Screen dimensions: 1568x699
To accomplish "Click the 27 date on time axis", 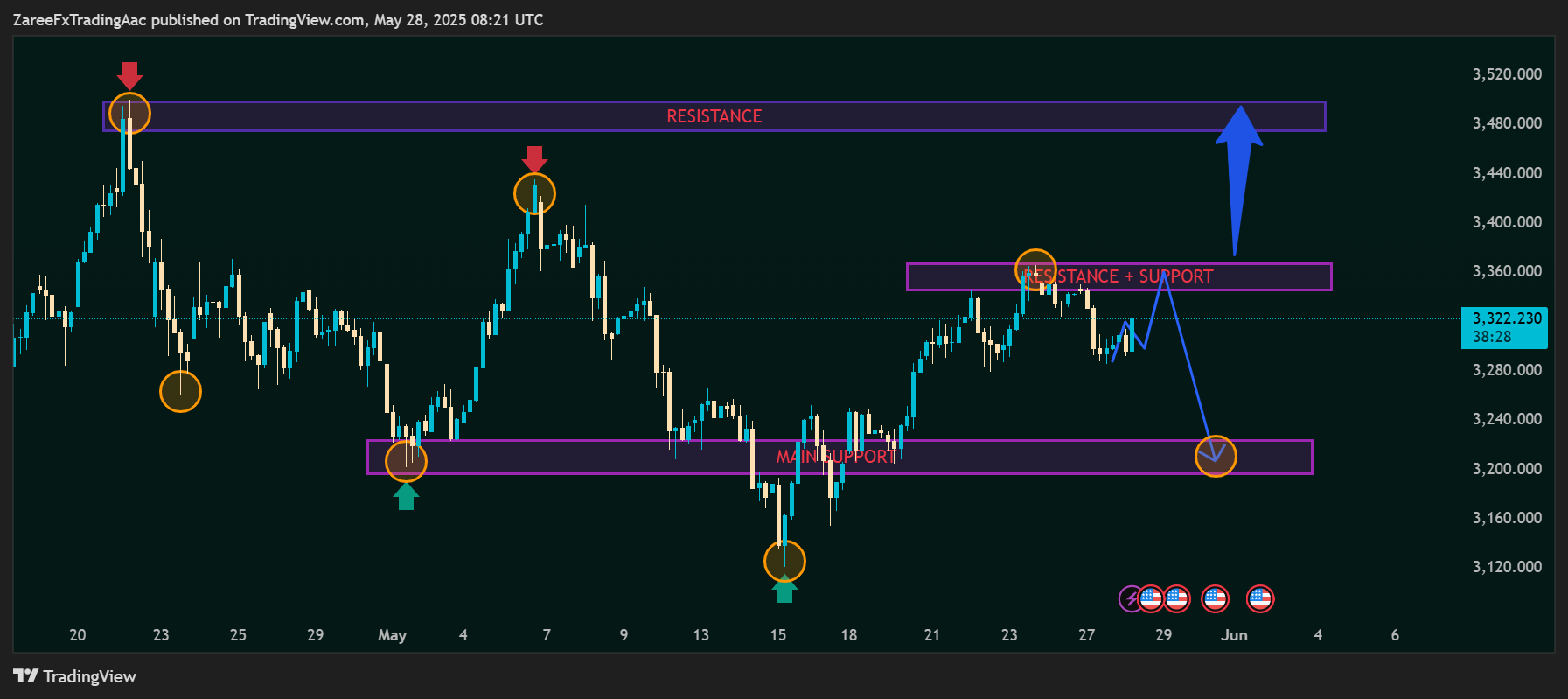I will click(x=1086, y=635).
